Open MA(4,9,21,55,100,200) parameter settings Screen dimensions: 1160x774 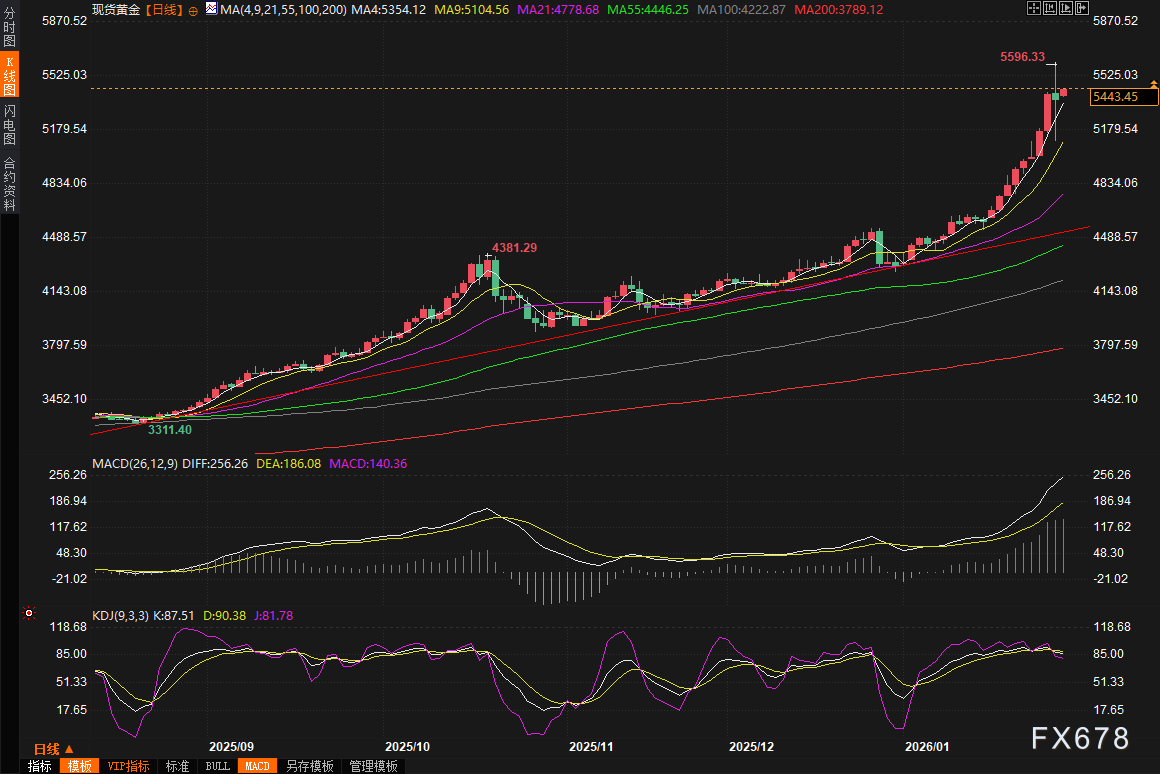283,9
